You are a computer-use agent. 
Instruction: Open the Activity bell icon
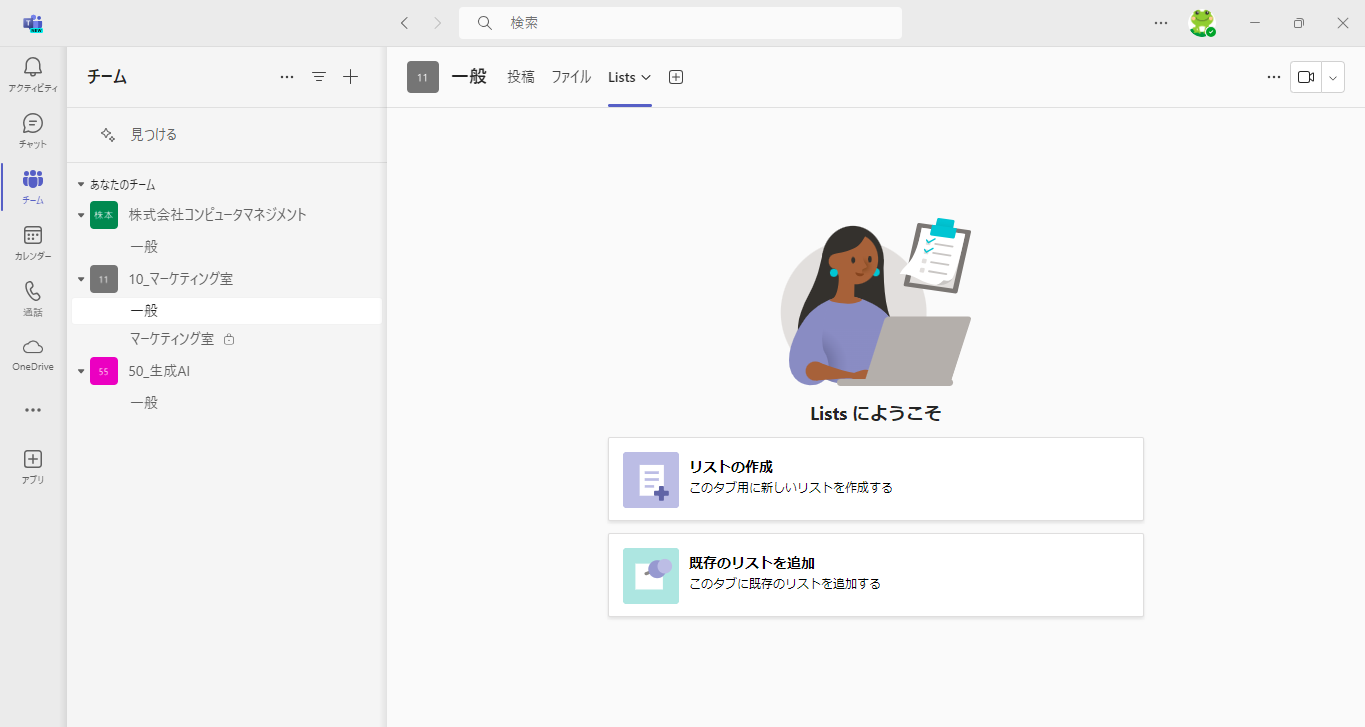click(x=33, y=68)
